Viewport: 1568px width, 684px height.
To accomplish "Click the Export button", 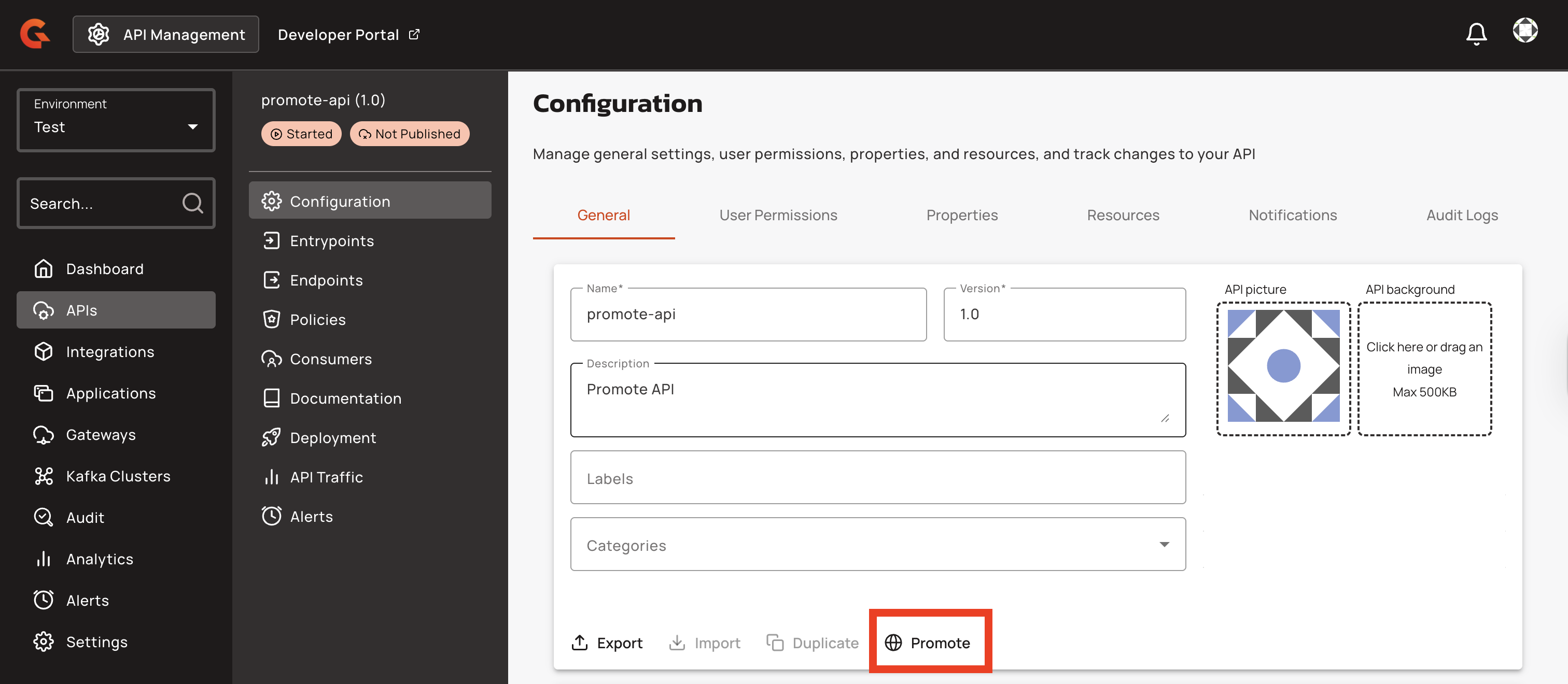I will tap(607, 643).
